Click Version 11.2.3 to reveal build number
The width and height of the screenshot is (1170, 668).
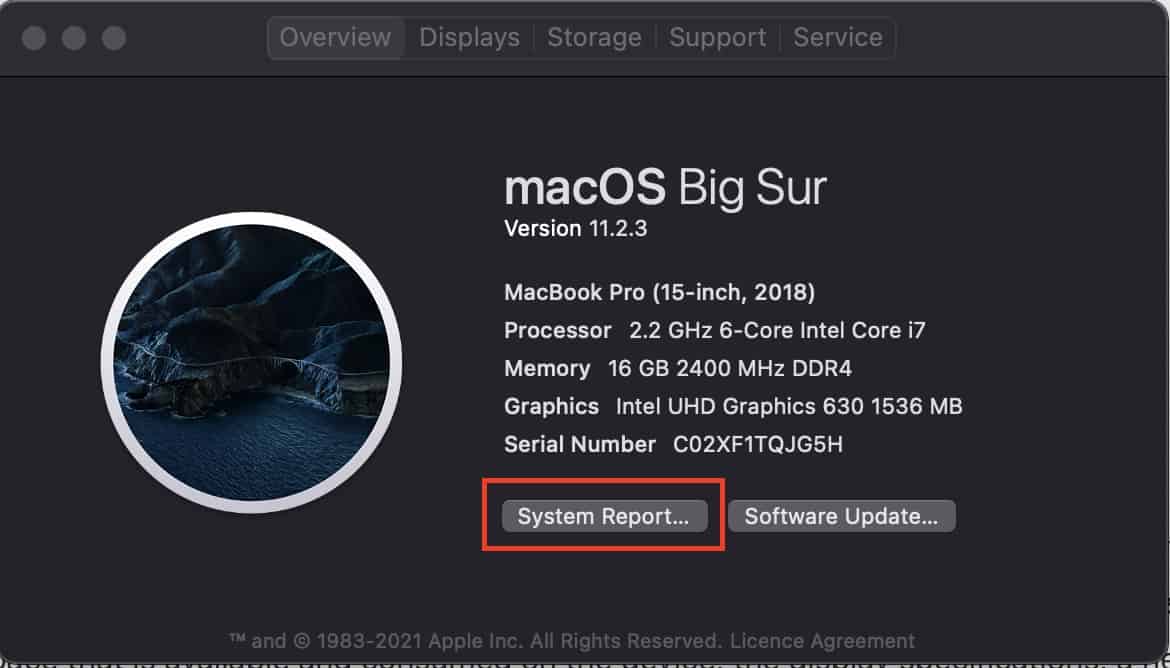[x=576, y=228]
